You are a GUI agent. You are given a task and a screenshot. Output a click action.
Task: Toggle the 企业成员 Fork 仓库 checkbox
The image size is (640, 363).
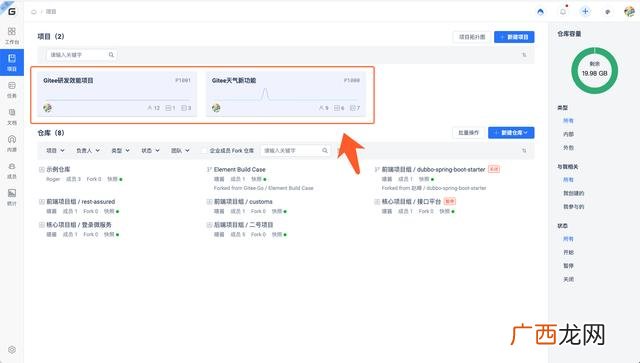click(204, 151)
